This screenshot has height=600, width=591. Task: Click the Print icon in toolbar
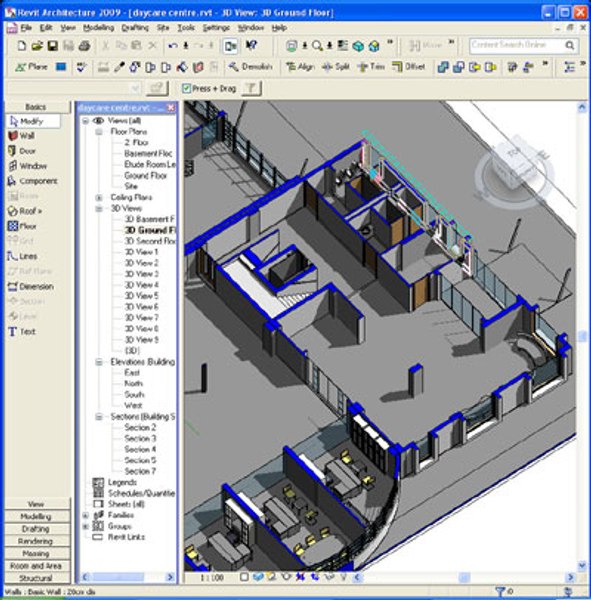(84, 46)
